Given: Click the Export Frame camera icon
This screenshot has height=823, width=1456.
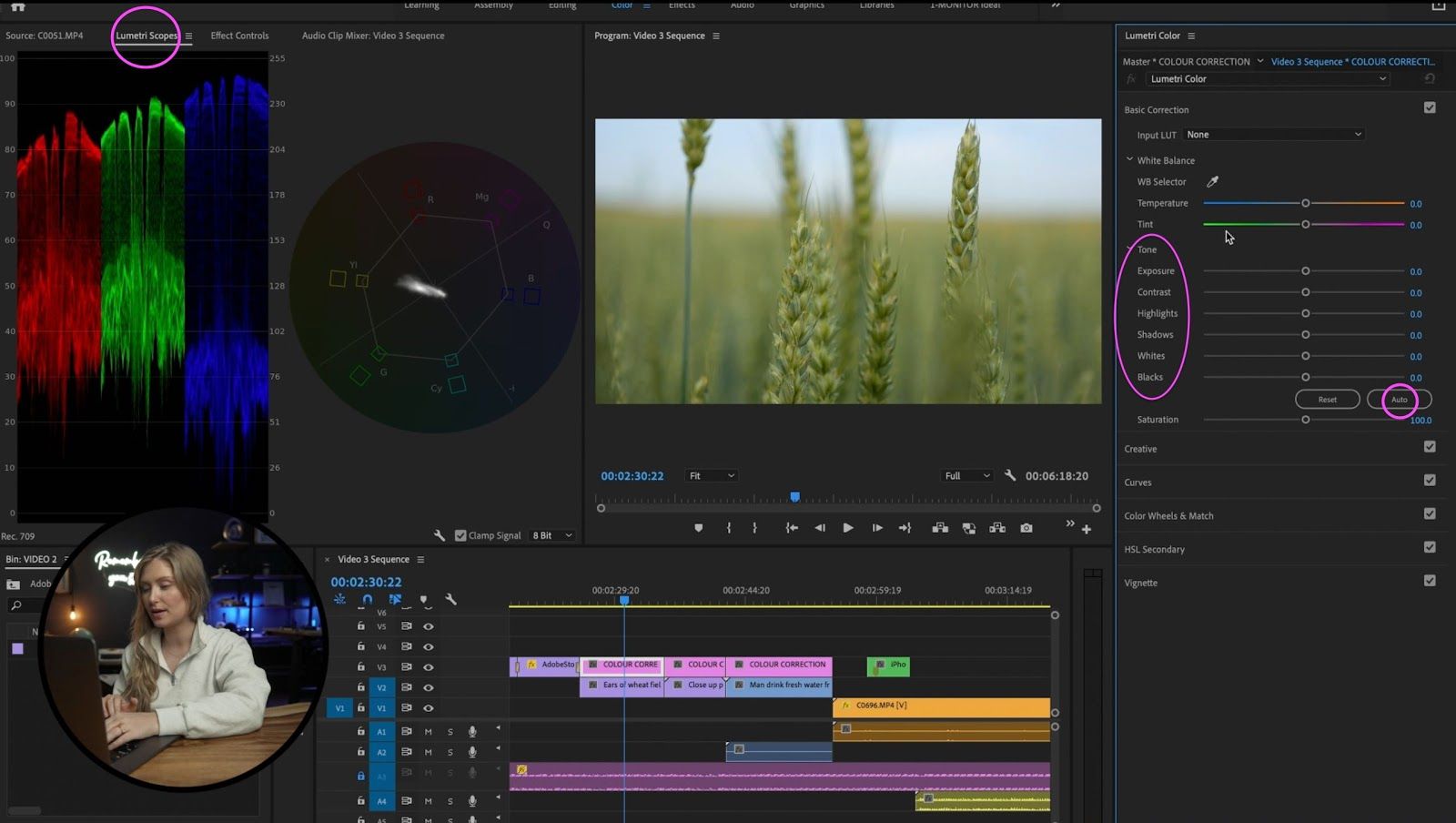Looking at the screenshot, I should coord(1026,528).
